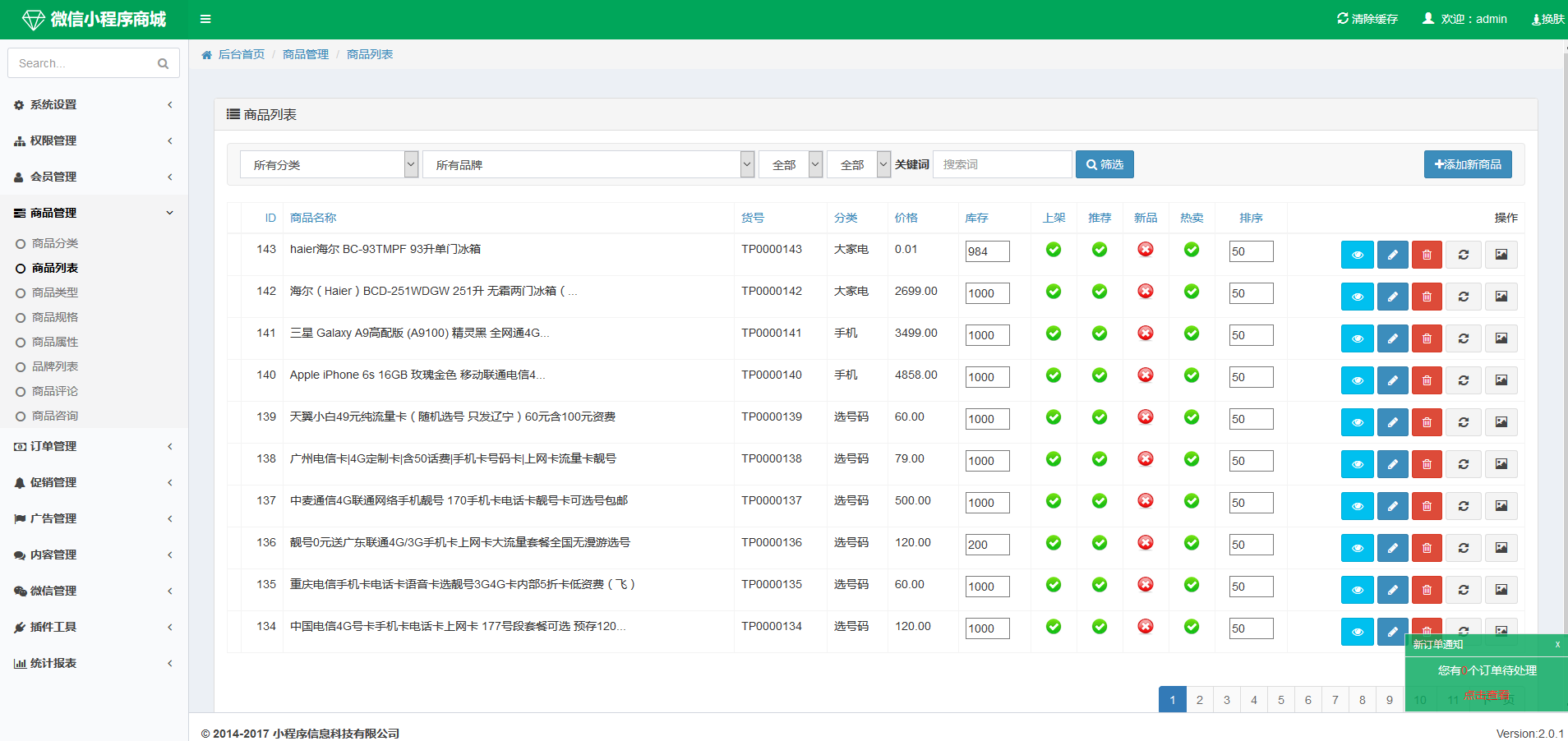Toggle hot-sale status for product 136
Viewport: 1568px width, 741px height.
point(1191,543)
